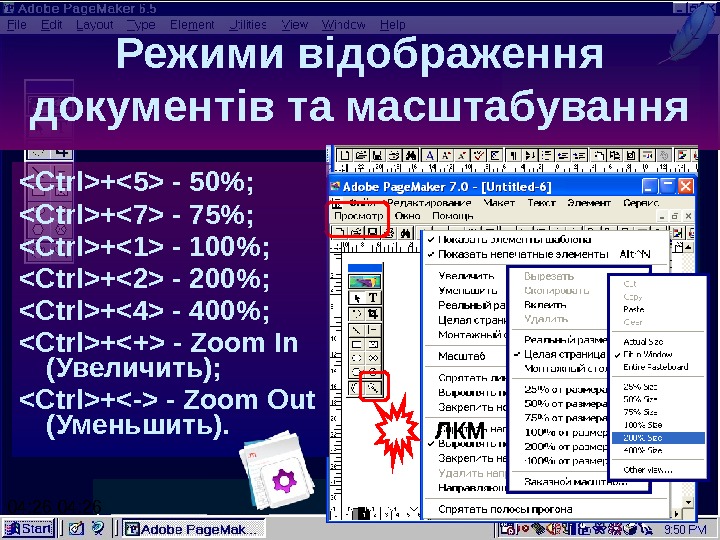Image resolution: width=720 pixels, height=540 pixels.
Task: Open the 'Макет' menu
Action: (x=499, y=202)
